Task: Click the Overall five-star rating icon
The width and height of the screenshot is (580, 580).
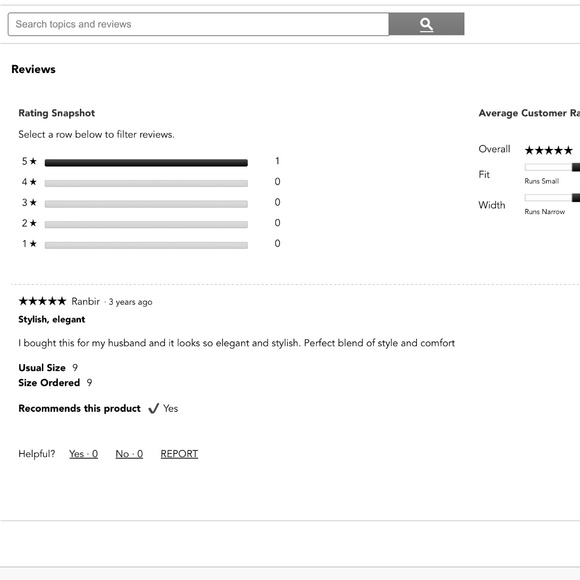Action: (x=549, y=150)
